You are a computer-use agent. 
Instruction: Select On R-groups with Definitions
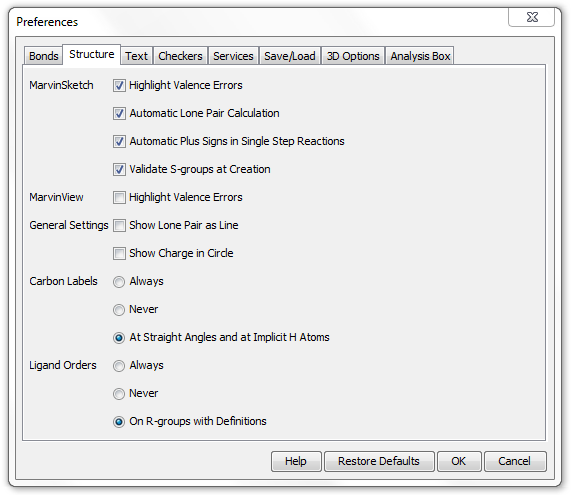click(119, 422)
